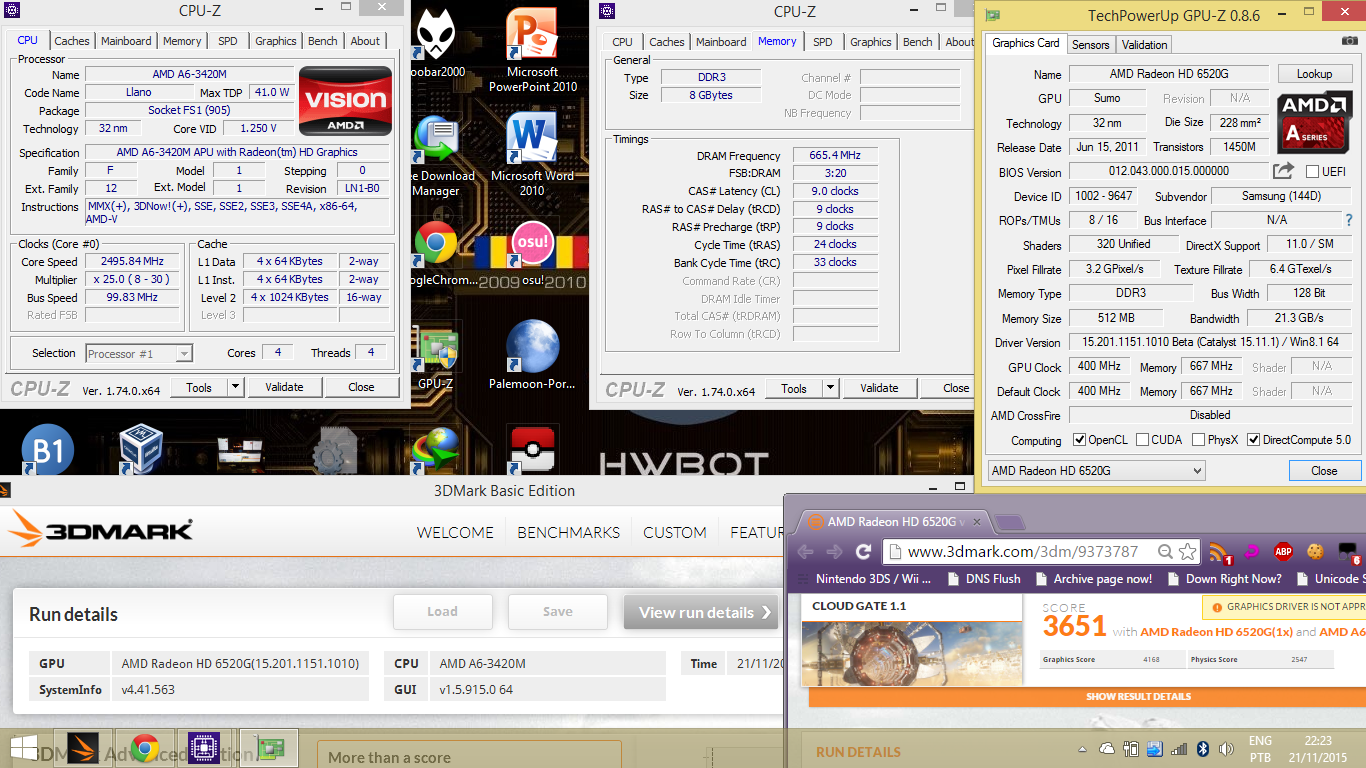Show hidden system tray icons arrow
Viewport: 1366px width, 768px height.
pos(1084,749)
